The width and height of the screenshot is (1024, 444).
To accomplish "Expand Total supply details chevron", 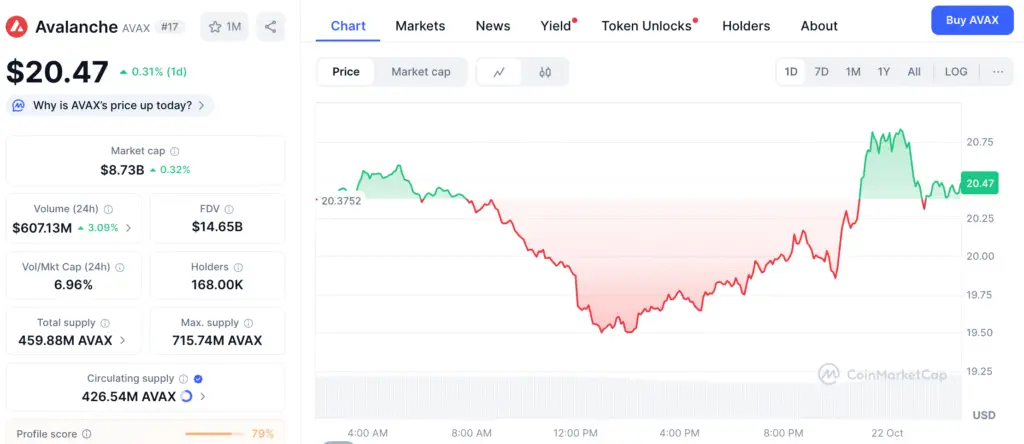I will point(122,340).
